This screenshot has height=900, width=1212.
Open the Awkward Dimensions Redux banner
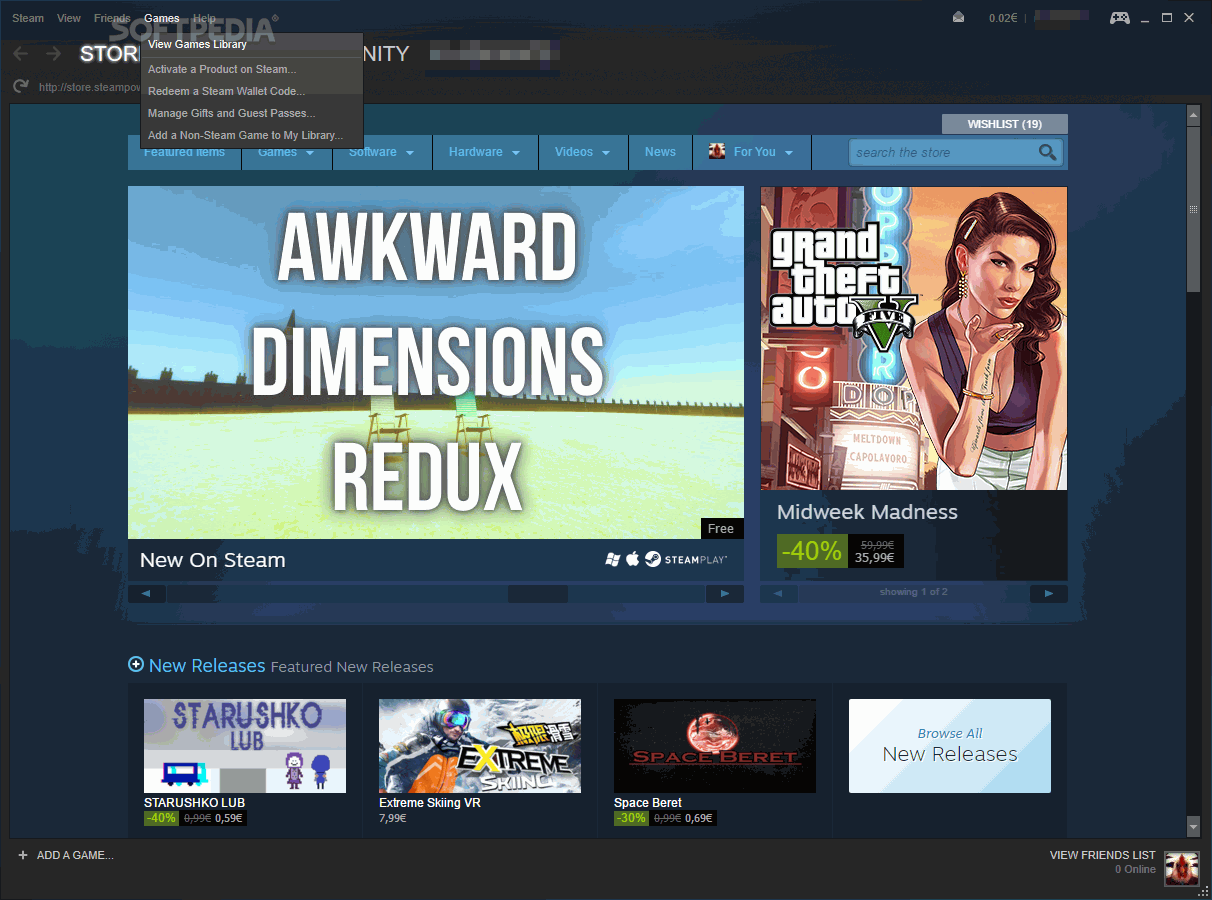tap(436, 362)
